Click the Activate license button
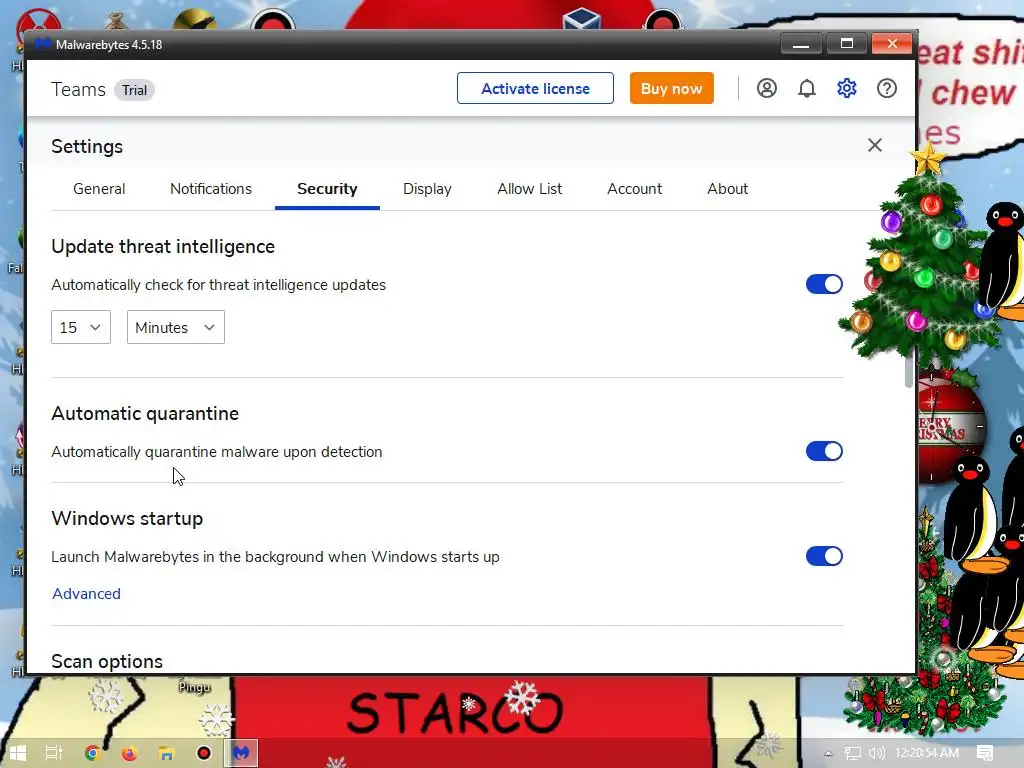This screenshot has width=1024, height=768. 536,88
